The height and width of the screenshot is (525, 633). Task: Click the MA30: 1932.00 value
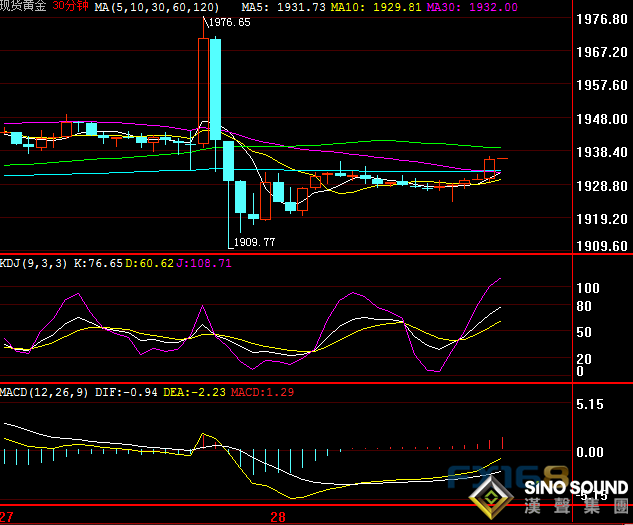click(x=472, y=7)
